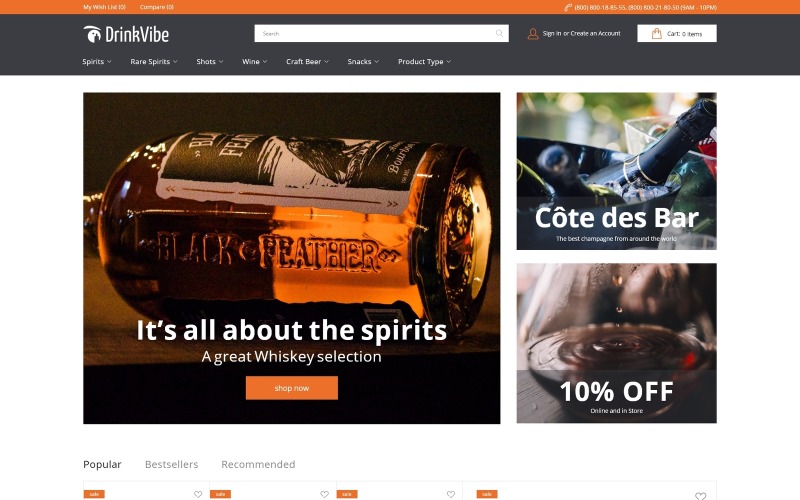Screen dimensions: 800x500
Task: Open the Craft Beer menu
Action: coord(308,62)
